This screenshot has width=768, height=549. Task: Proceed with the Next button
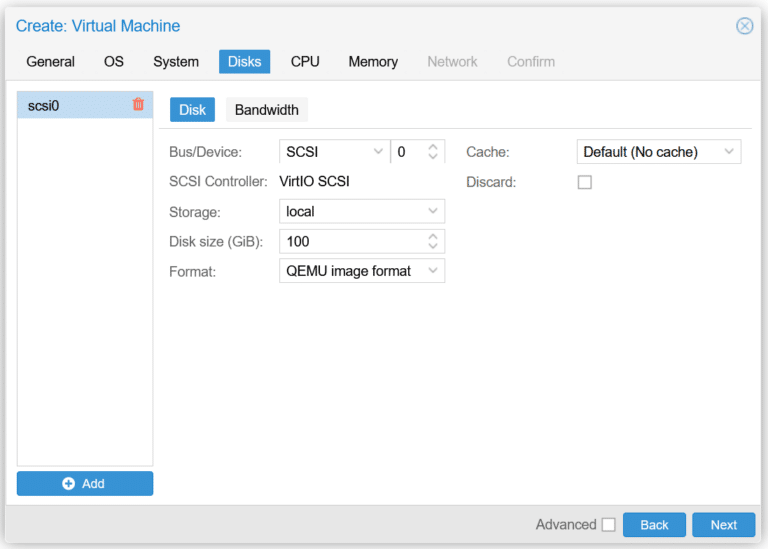coord(723,525)
